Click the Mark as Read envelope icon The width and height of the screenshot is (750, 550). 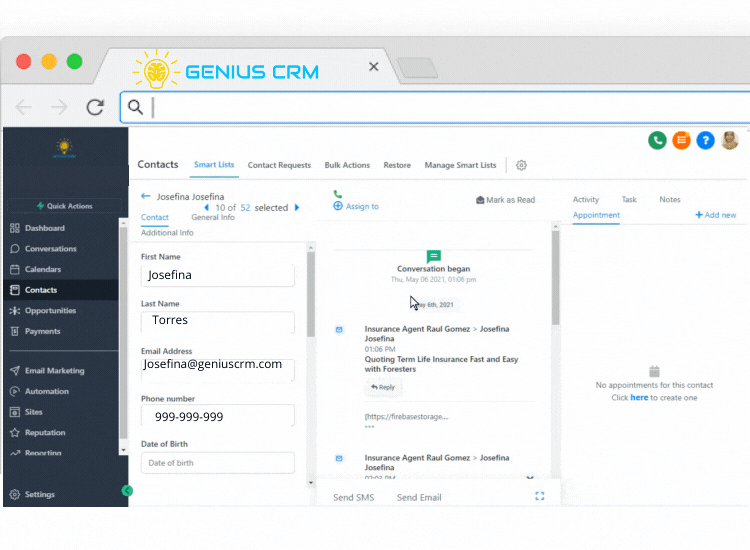coord(480,200)
